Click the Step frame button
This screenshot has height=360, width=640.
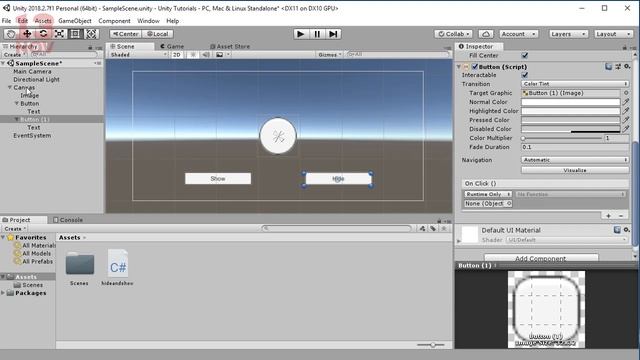click(x=333, y=34)
